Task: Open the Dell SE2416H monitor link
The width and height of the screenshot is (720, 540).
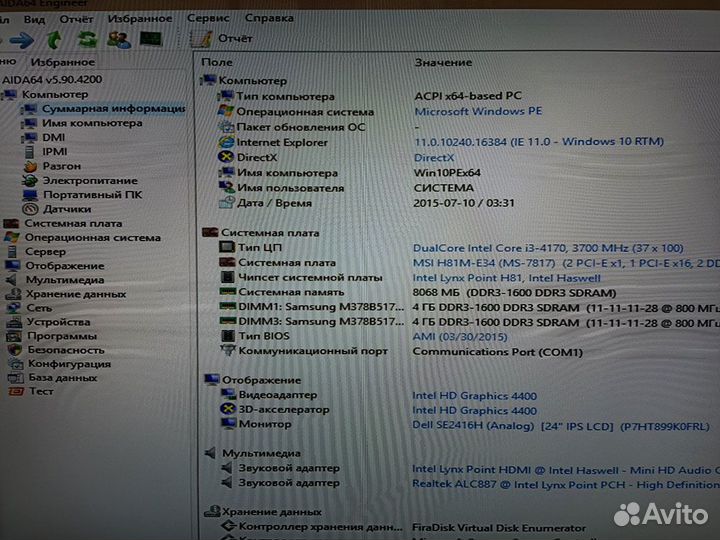Action: pos(561,426)
